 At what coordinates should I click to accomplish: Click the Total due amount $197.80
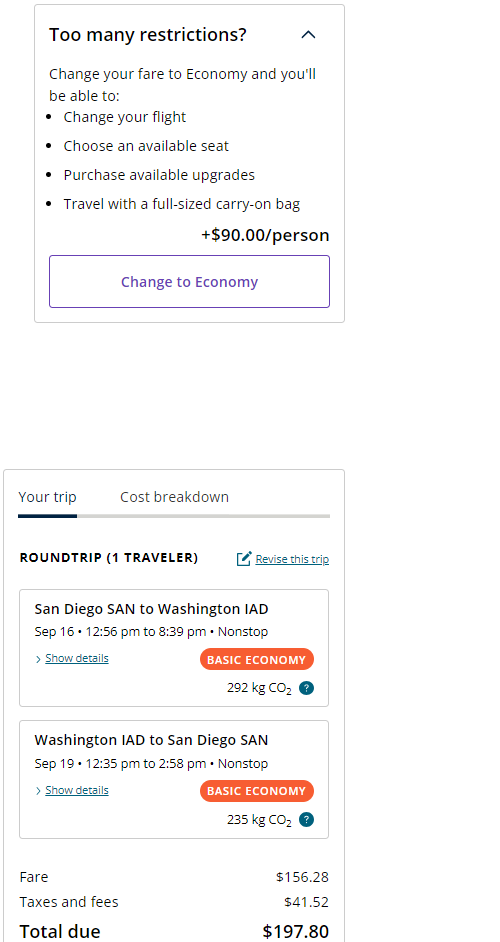point(296,931)
